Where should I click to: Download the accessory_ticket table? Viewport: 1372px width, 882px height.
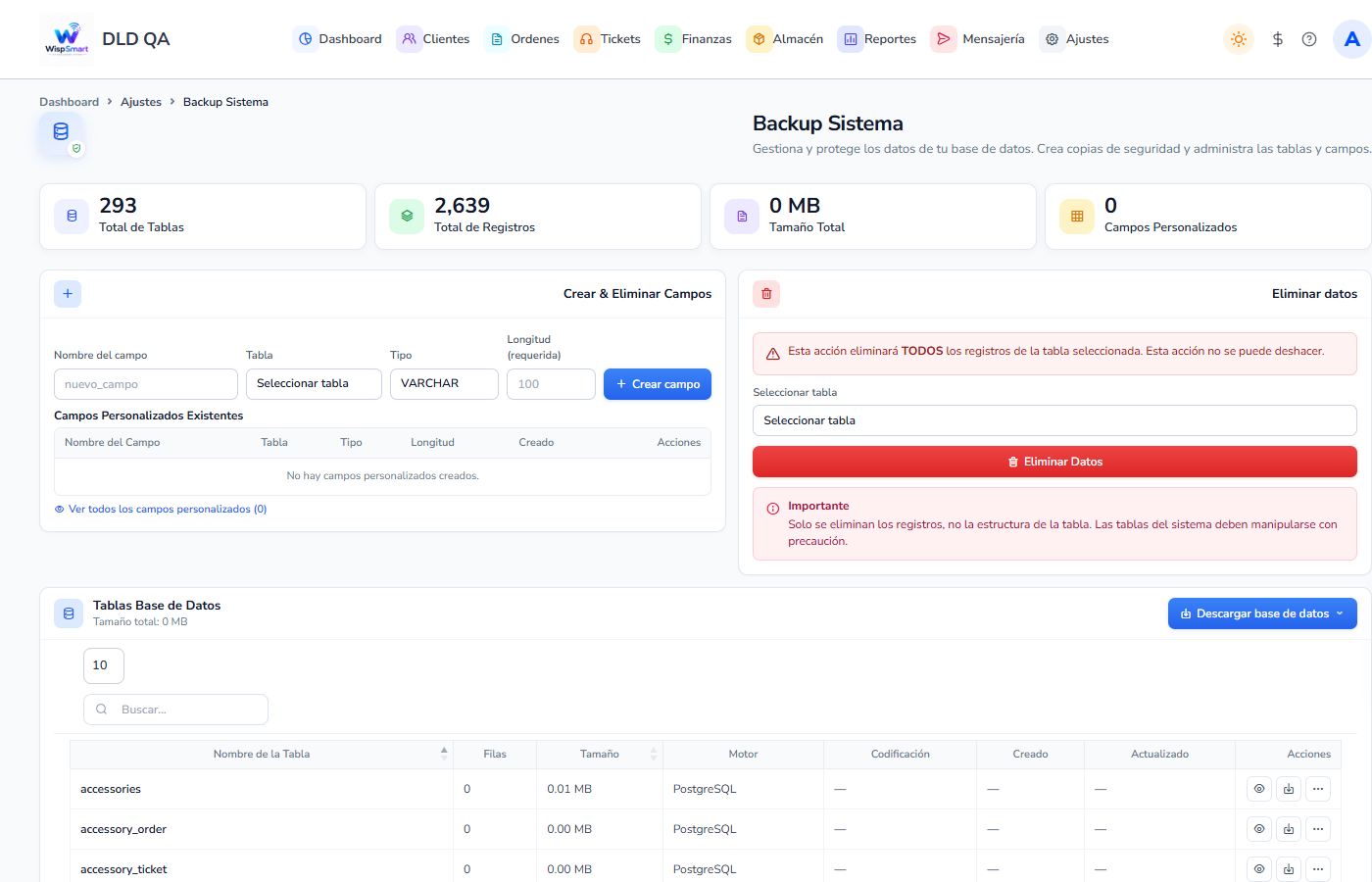coord(1289,869)
